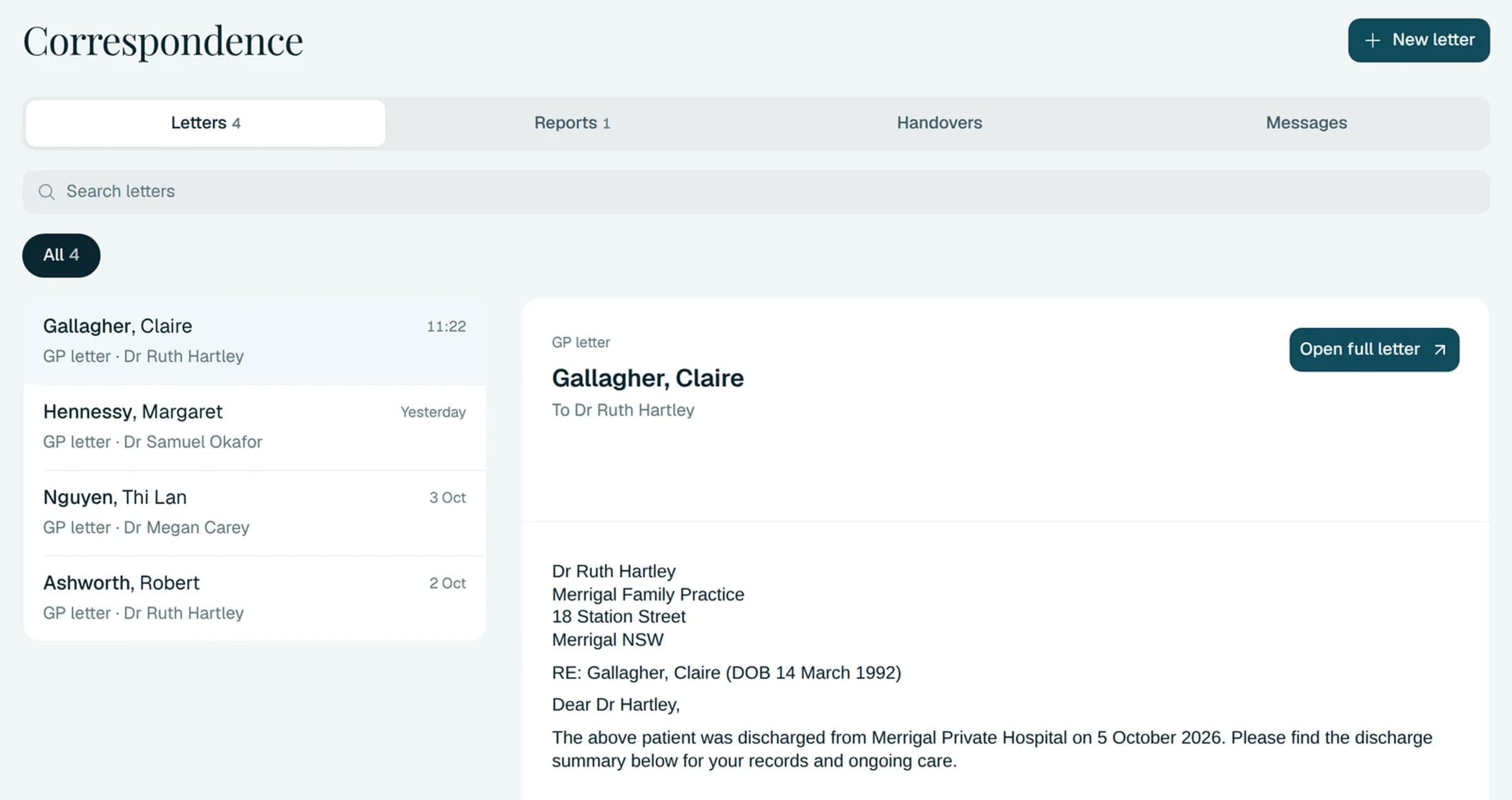Open the Reports tab
1512x800 pixels.
[572, 123]
